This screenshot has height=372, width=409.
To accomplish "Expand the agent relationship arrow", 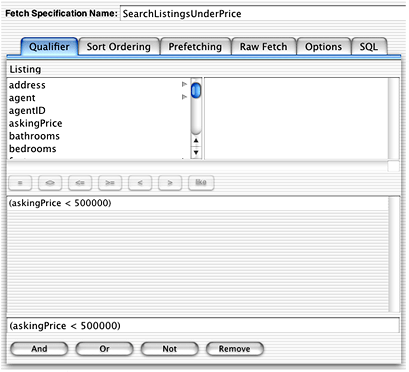I will pyautogui.click(x=184, y=97).
